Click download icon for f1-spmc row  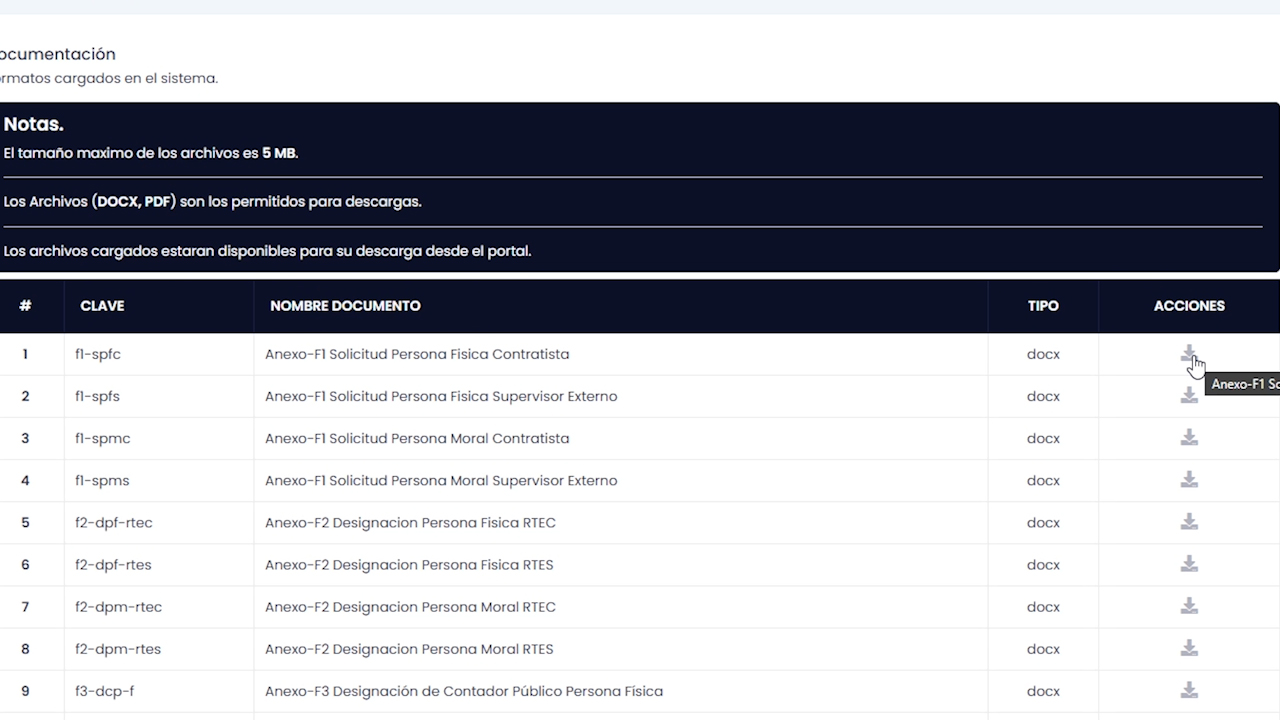pyautogui.click(x=1188, y=438)
